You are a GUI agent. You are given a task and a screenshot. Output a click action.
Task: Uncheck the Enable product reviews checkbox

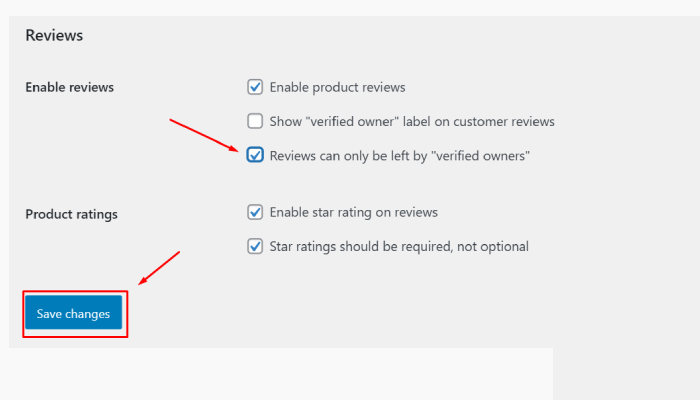point(255,87)
